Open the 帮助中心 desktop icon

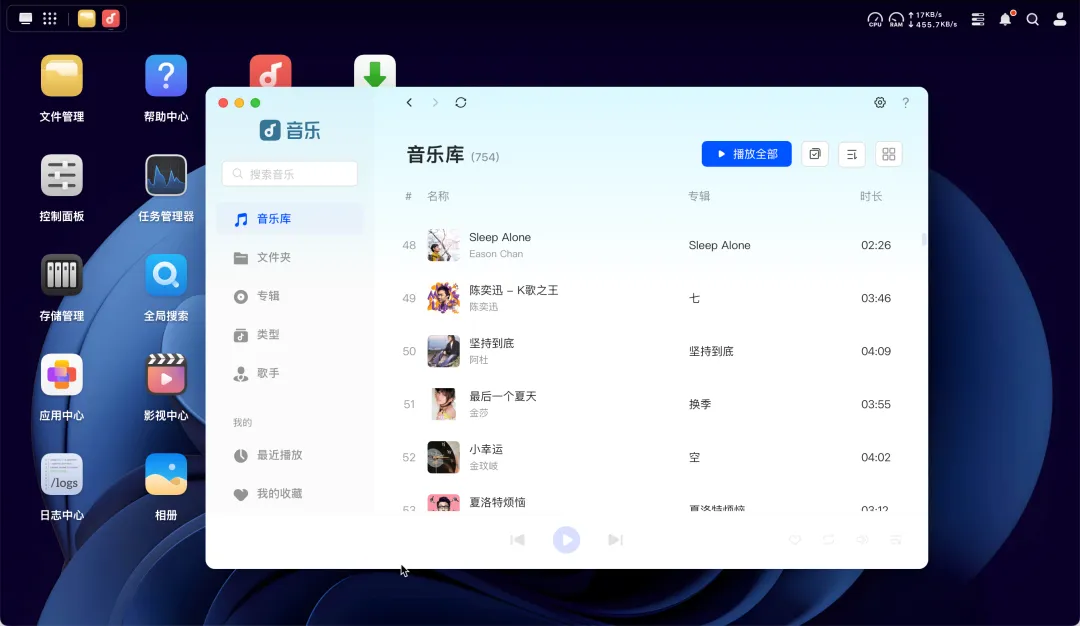(x=166, y=76)
